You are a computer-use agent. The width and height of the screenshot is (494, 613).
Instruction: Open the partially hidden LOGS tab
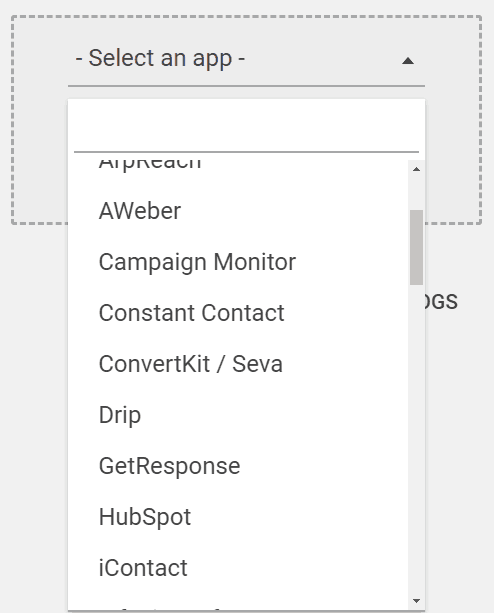tap(441, 302)
